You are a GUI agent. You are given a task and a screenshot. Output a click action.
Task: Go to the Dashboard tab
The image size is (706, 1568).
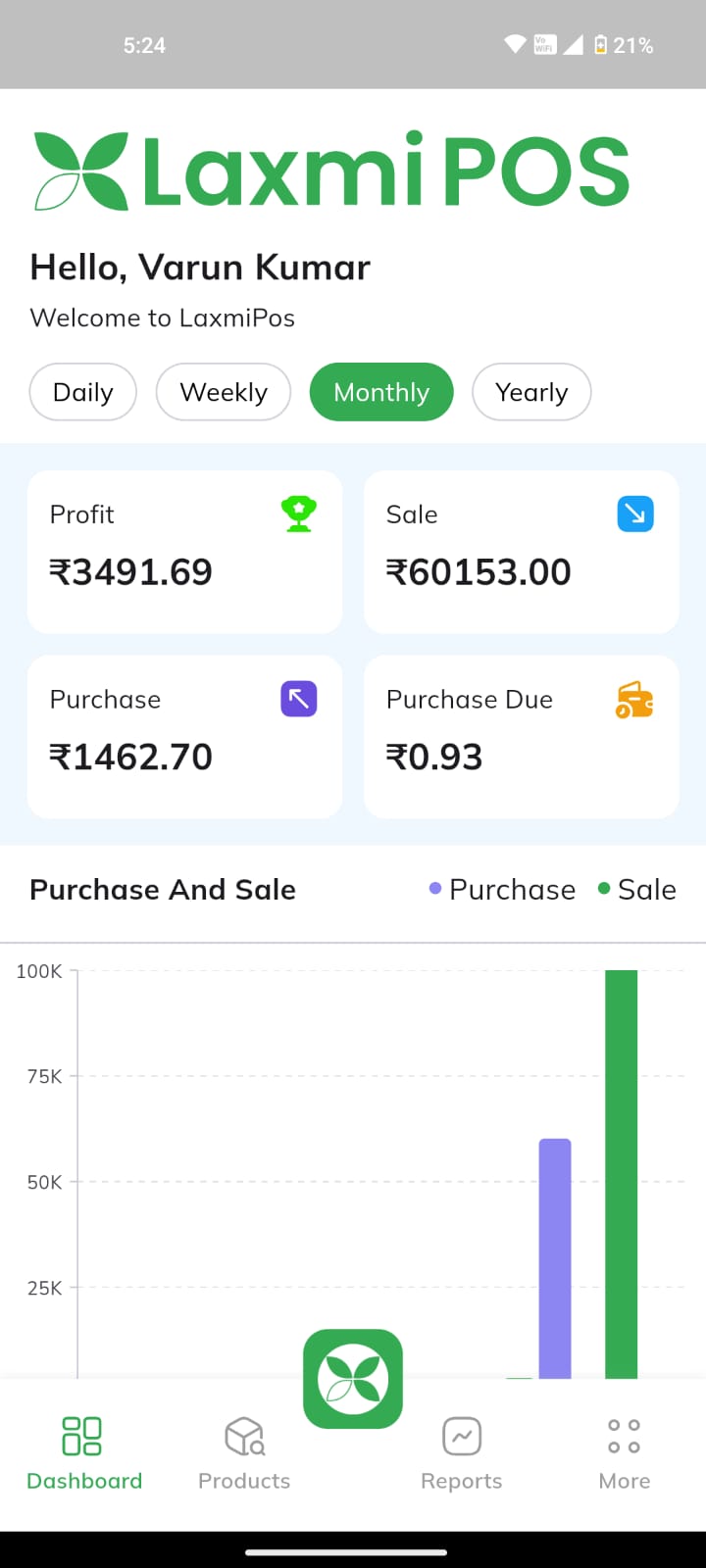tap(84, 1452)
